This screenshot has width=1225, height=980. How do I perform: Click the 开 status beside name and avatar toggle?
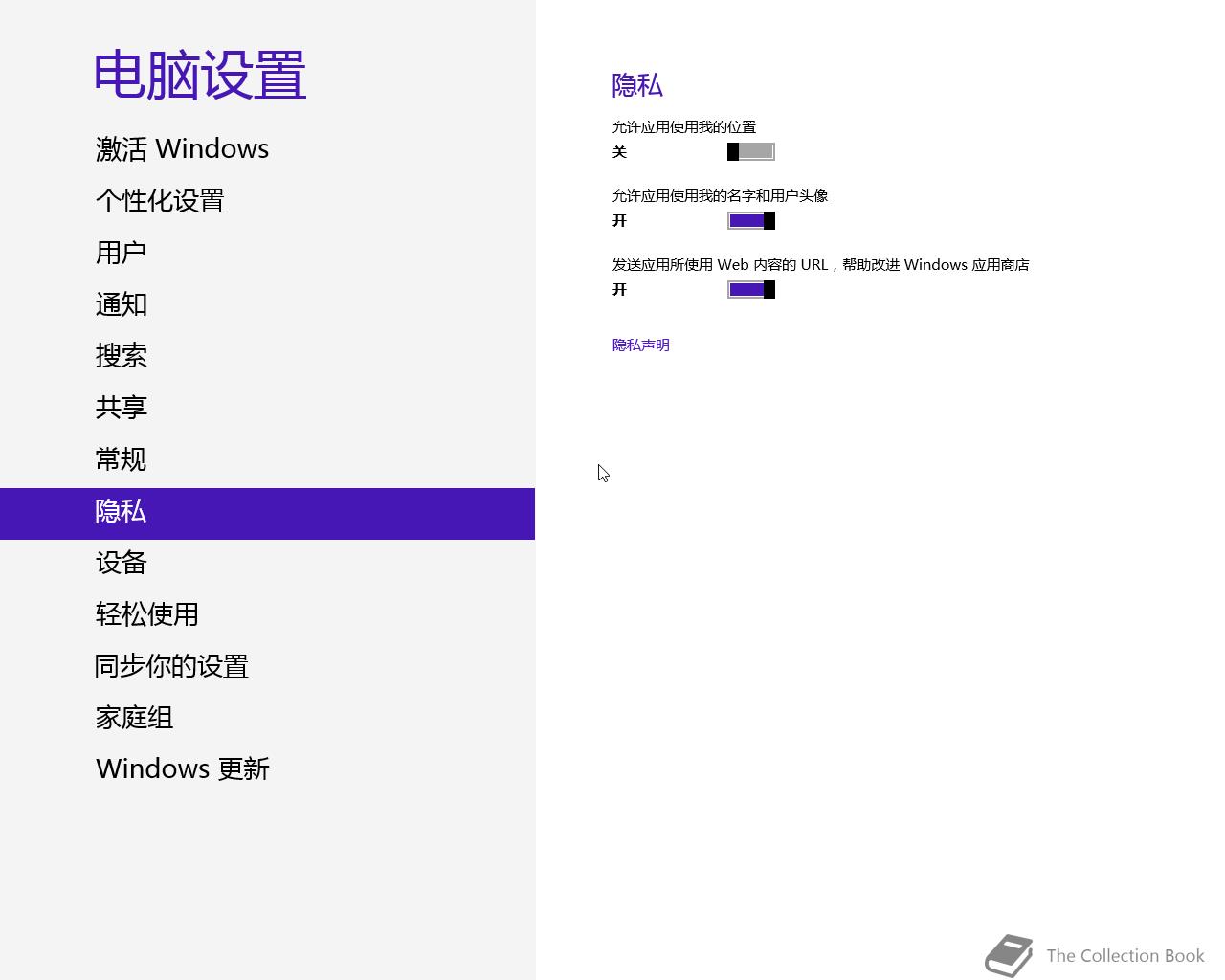(619, 220)
